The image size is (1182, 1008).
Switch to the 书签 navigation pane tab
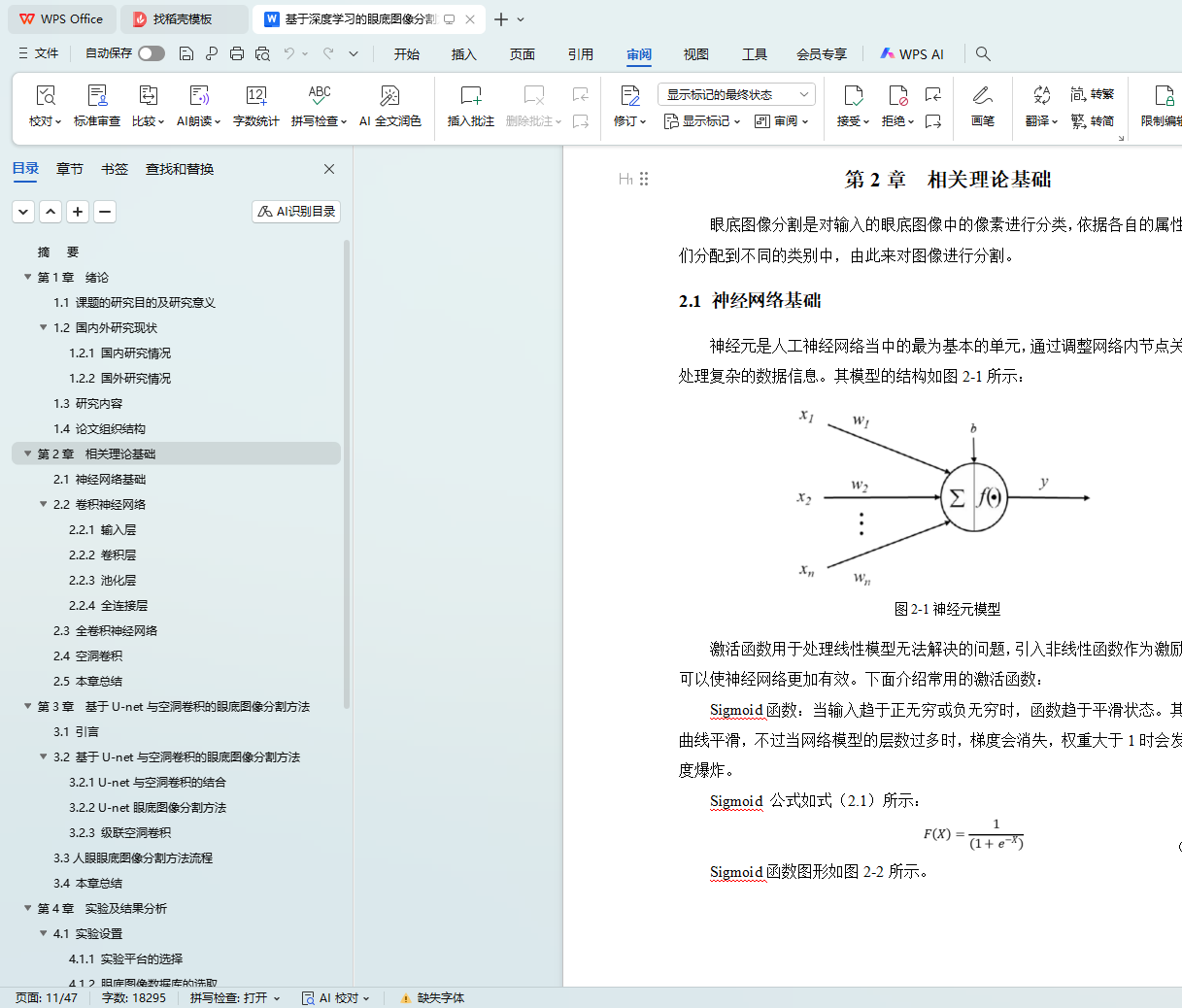click(x=115, y=169)
